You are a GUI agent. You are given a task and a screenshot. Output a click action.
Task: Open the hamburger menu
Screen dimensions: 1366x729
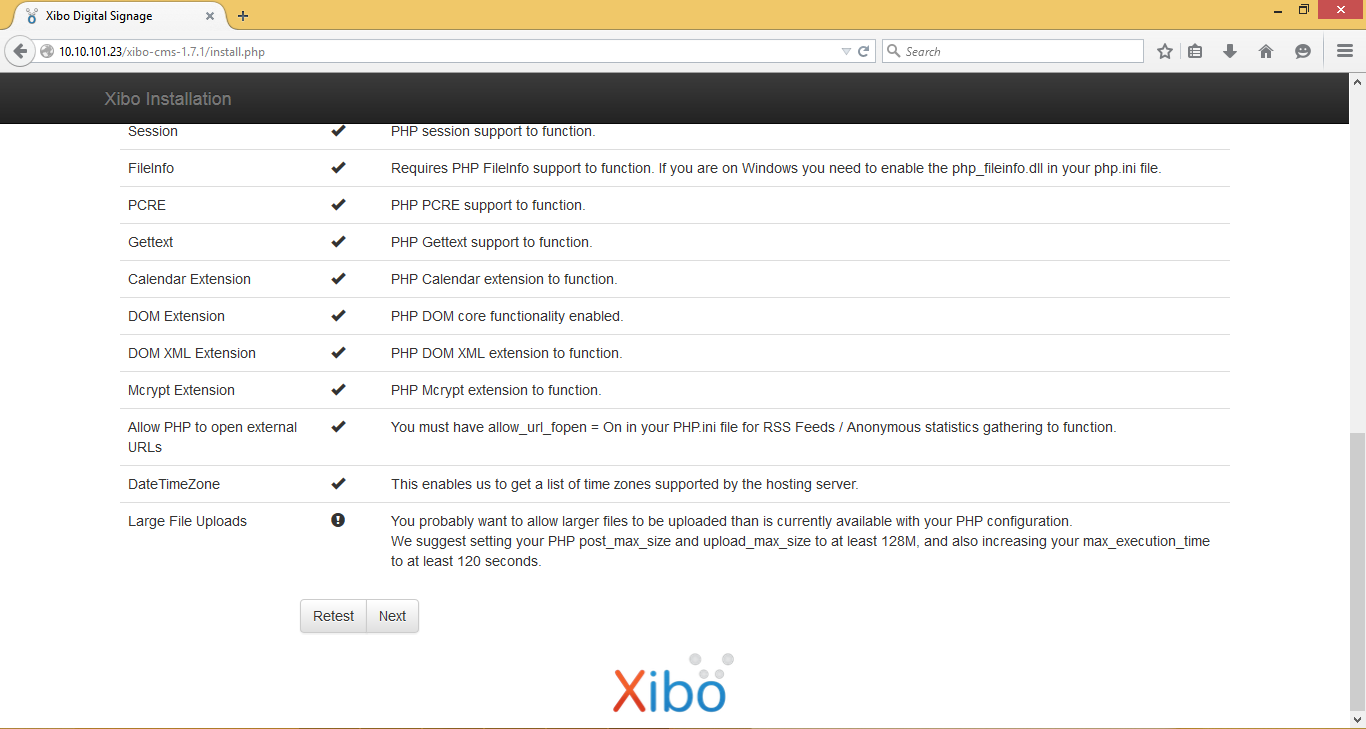coord(1345,50)
